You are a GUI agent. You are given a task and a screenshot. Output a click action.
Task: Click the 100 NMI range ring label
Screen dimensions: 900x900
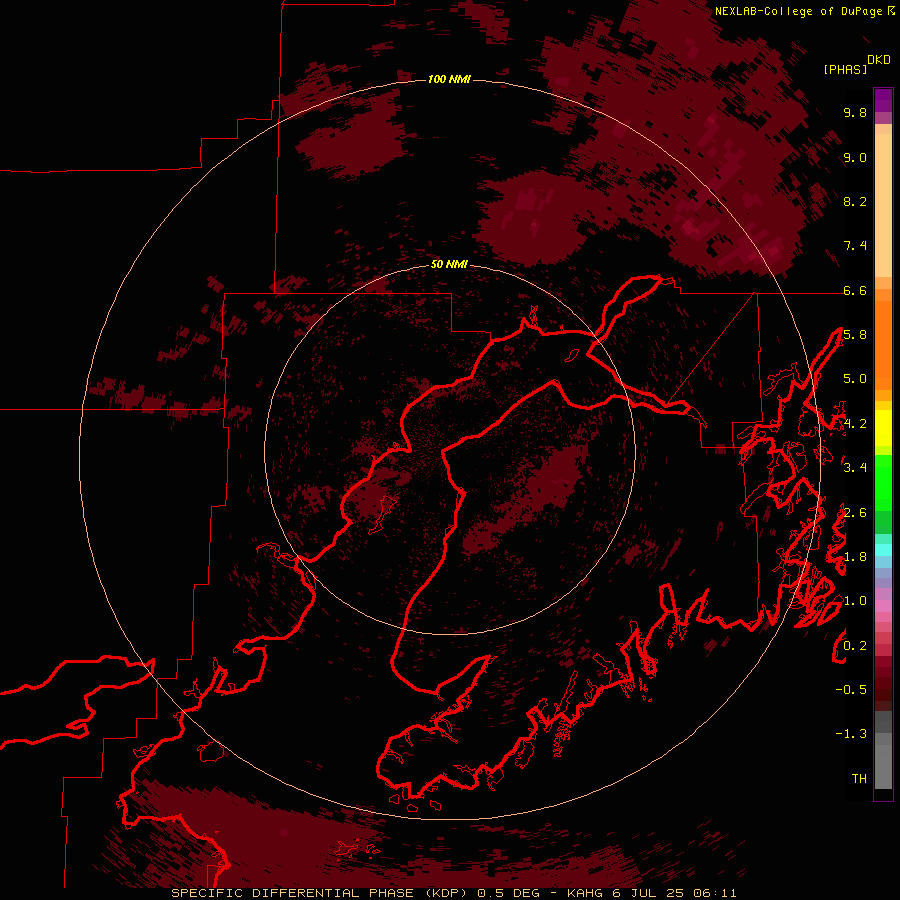(449, 79)
